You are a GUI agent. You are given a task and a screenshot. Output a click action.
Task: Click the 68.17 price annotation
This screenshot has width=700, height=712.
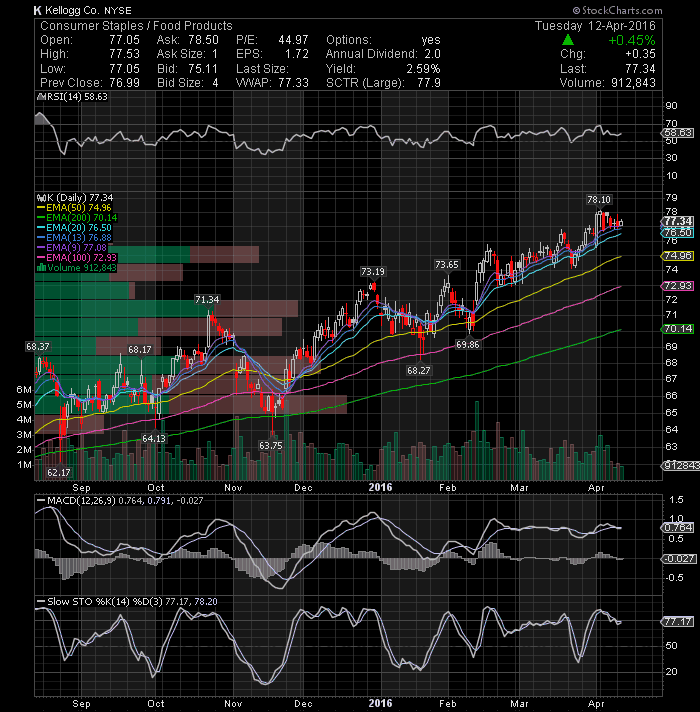pos(139,350)
